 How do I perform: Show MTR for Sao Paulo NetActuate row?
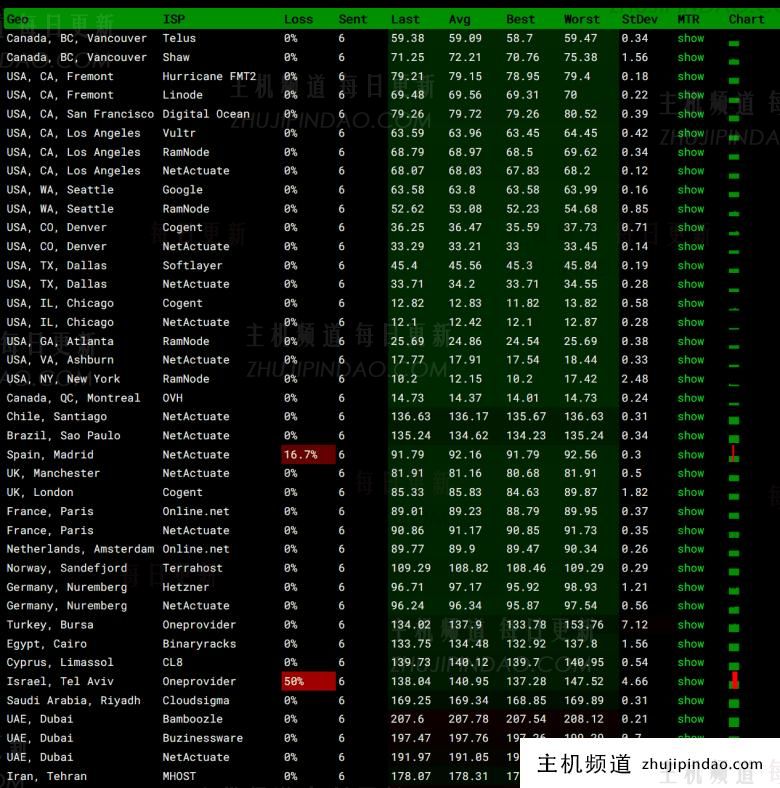[691, 436]
